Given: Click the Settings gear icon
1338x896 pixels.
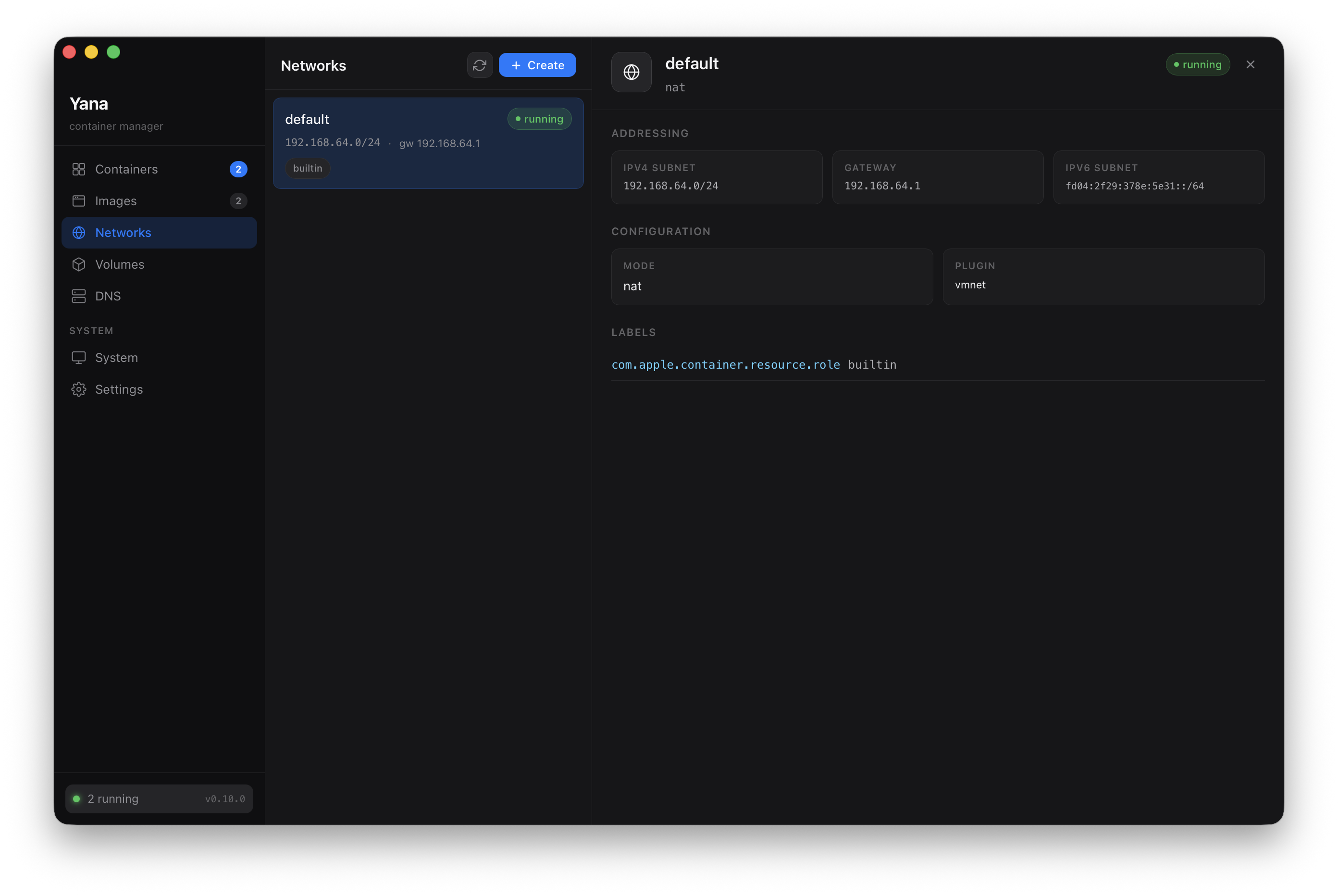Looking at the screenshot, I should pos(79,389).
